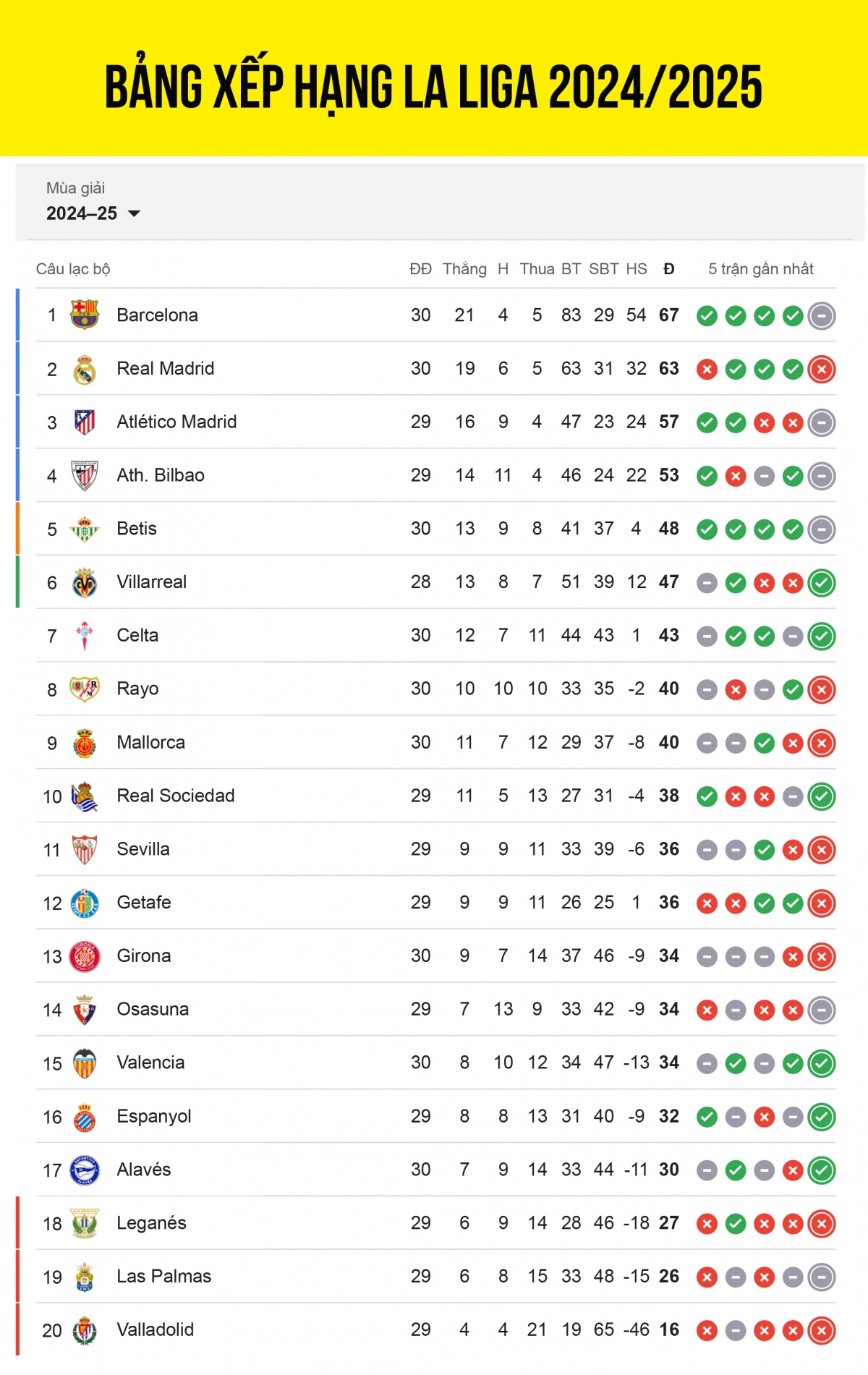Click Betis' first recent-form win circle

[x=707, y=529]
